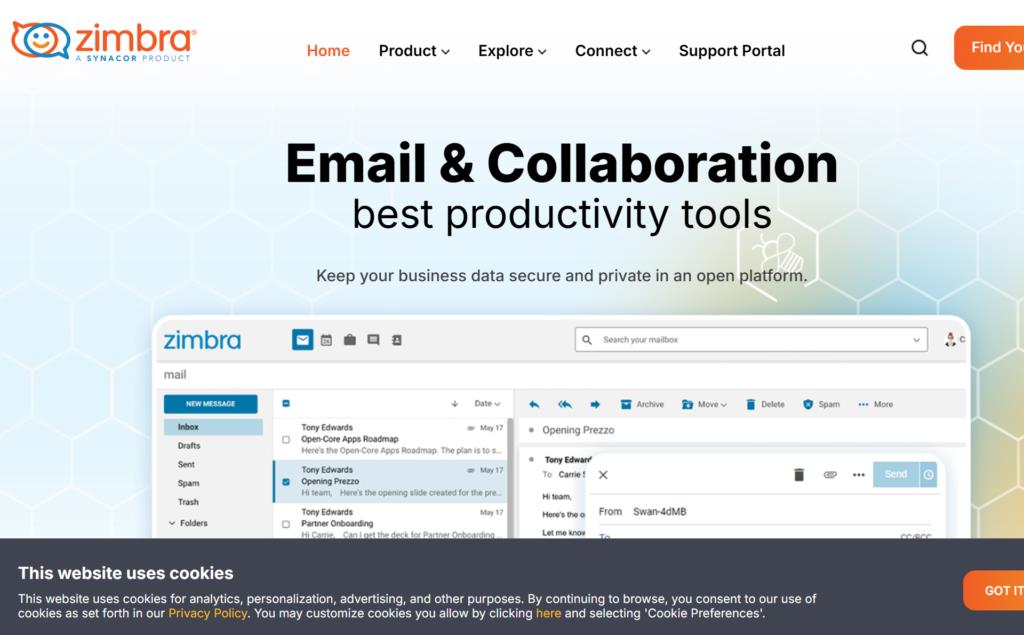Open the Support Portal nav link
This screenshot has width=1024, height=635.
(732, 51)
